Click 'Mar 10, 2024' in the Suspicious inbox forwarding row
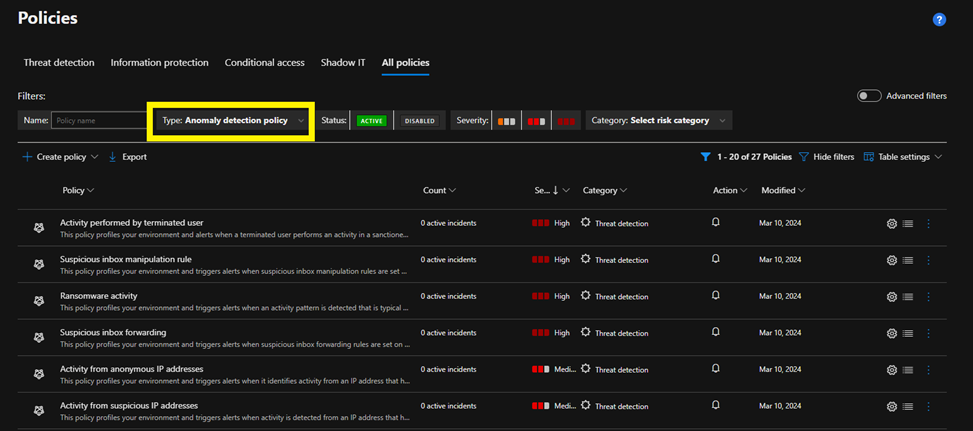 (x=780, y=333)
